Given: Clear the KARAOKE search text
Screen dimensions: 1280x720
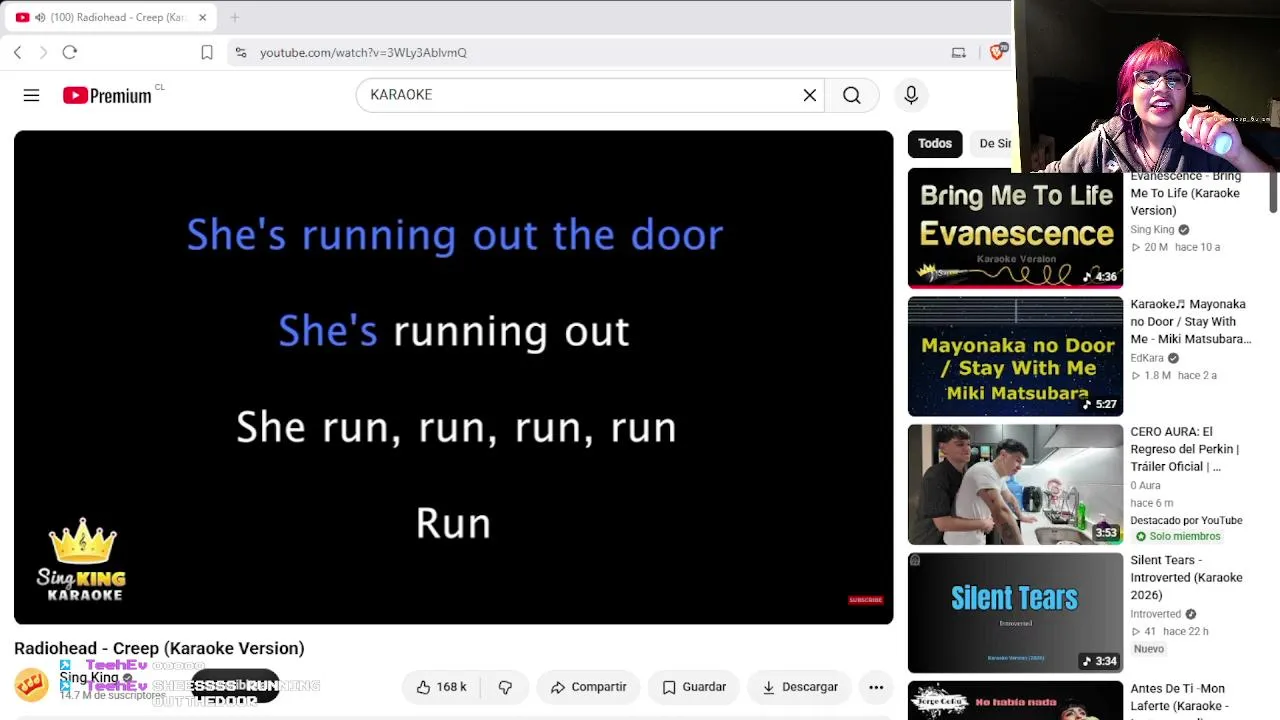Looking at the screenshot, I should click(x=810, y=95).
